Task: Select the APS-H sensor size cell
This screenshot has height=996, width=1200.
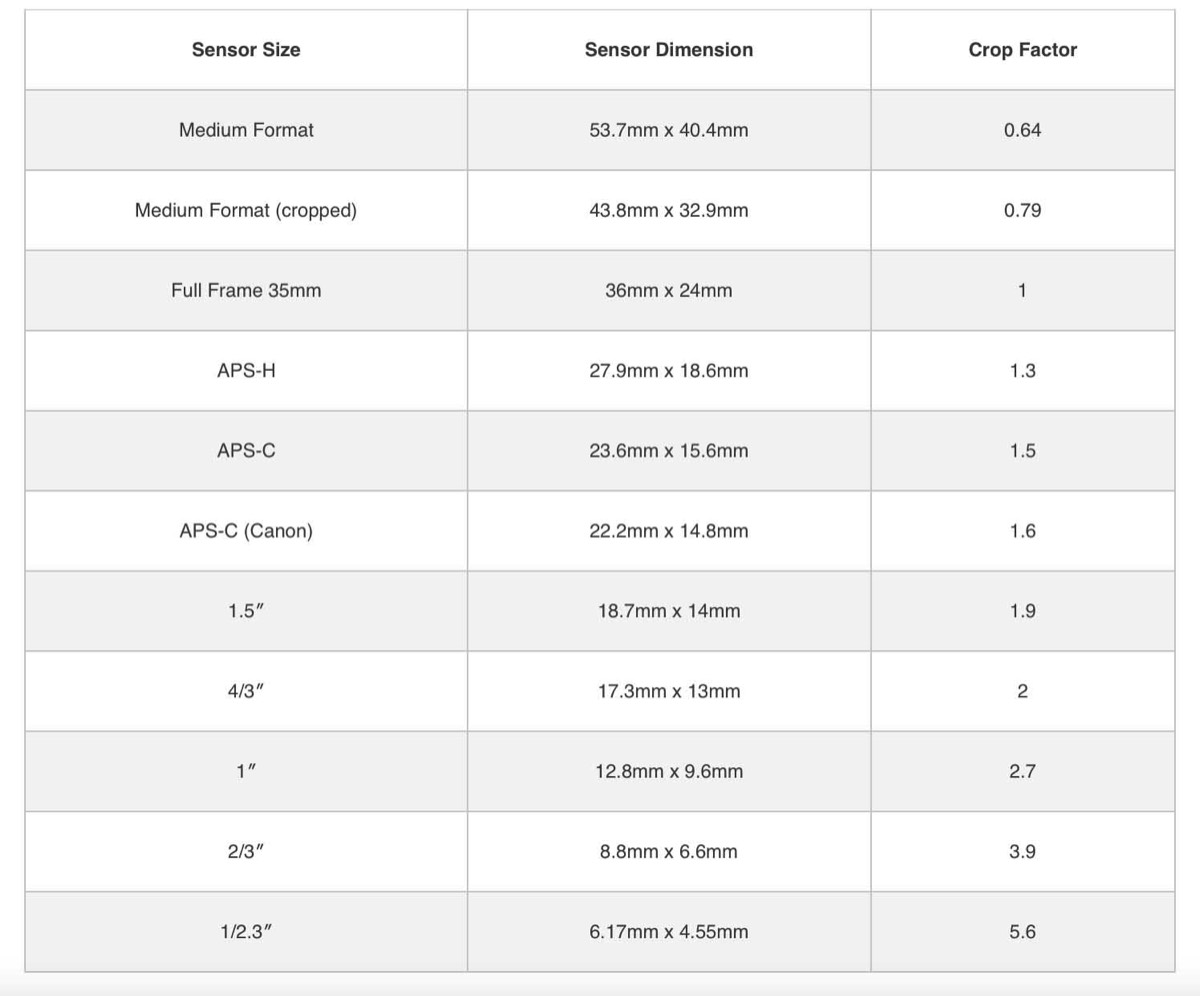Action: coord(246,371)
